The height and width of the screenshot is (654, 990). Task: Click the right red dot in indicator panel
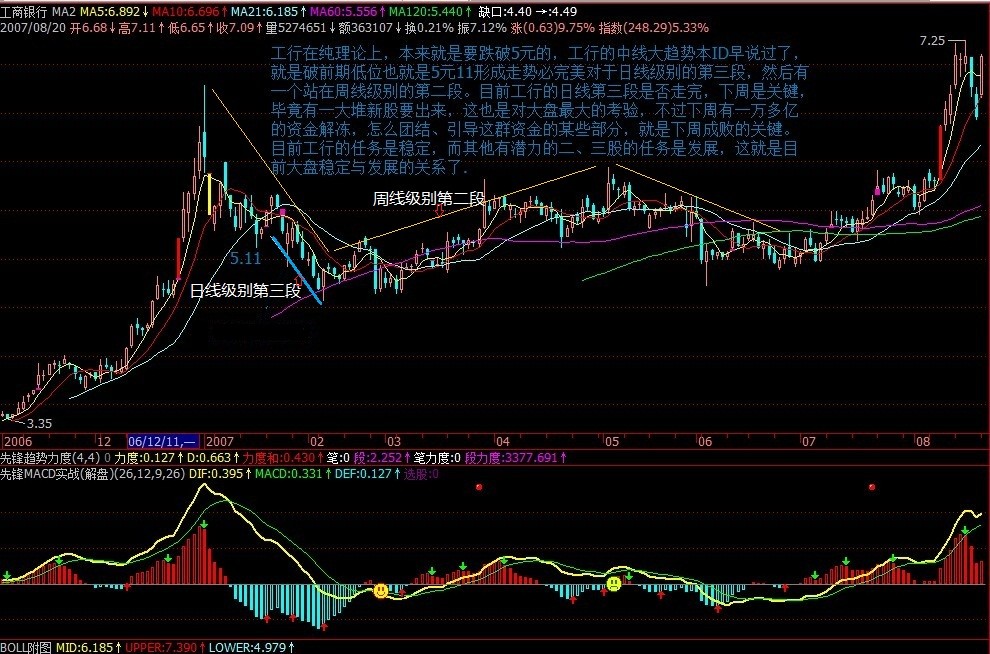click(x=872, y=487)
